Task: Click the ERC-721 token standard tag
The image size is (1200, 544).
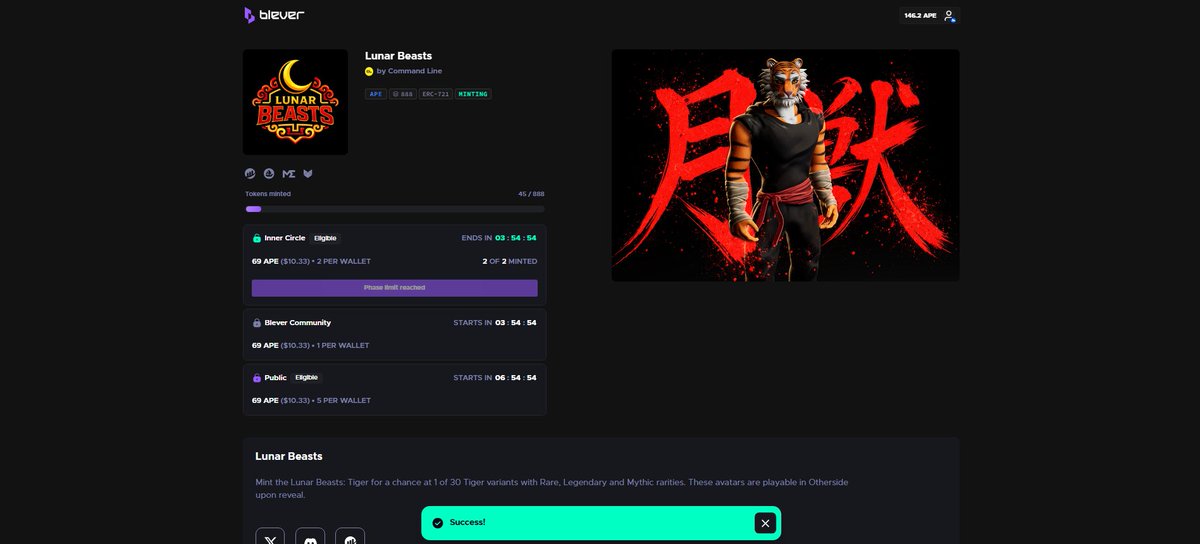Action: pos(436,94)
